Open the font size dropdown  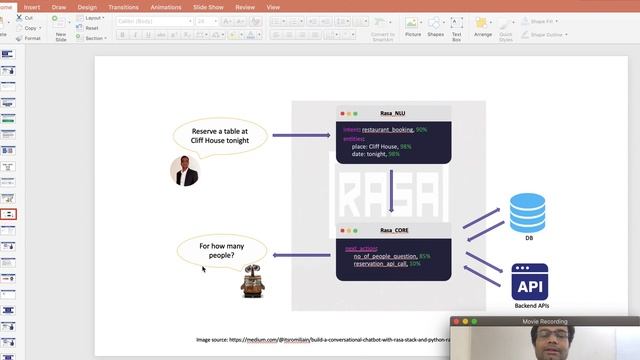[x=216, y=21]
